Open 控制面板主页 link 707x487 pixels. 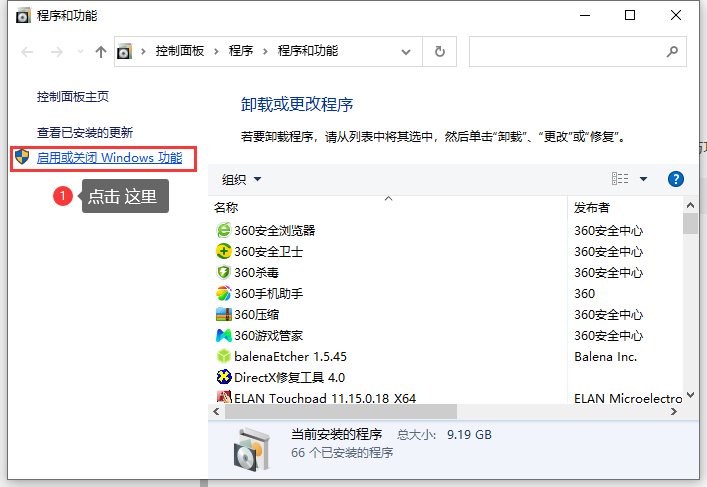(x=73, y=96)
